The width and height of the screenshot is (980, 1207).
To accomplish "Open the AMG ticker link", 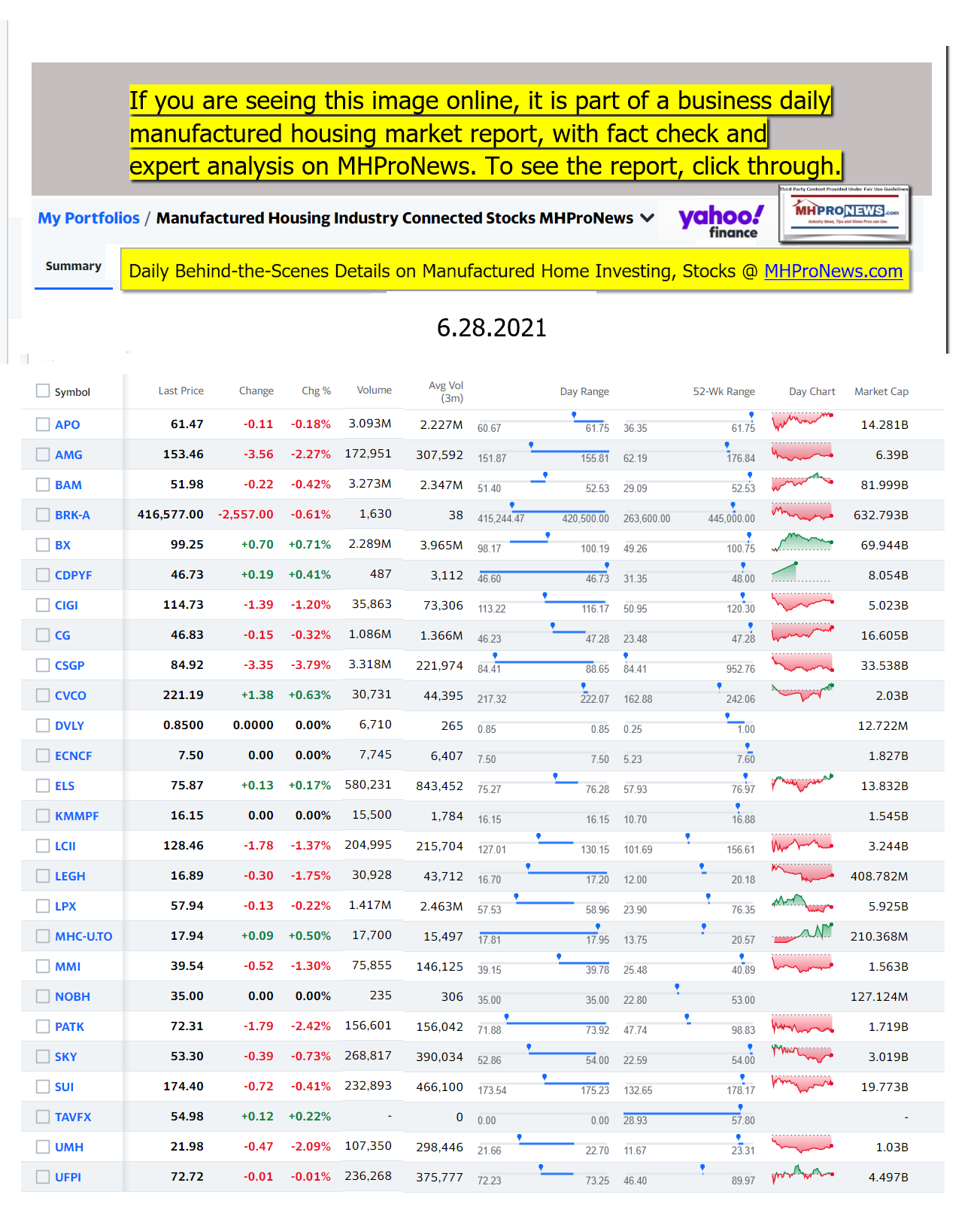I will pos(68,455).
